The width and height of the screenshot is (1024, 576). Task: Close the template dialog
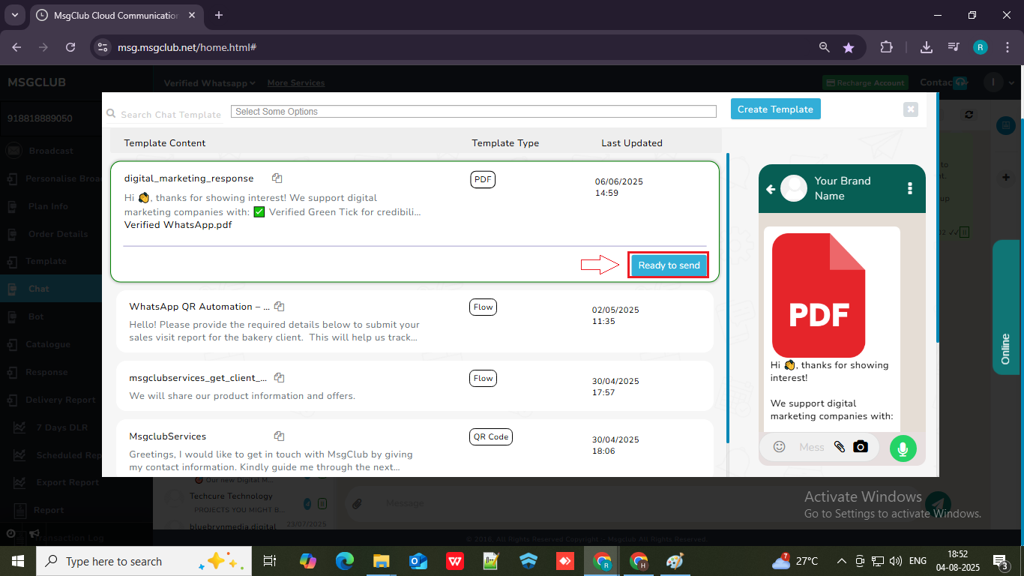pos(910,109)
